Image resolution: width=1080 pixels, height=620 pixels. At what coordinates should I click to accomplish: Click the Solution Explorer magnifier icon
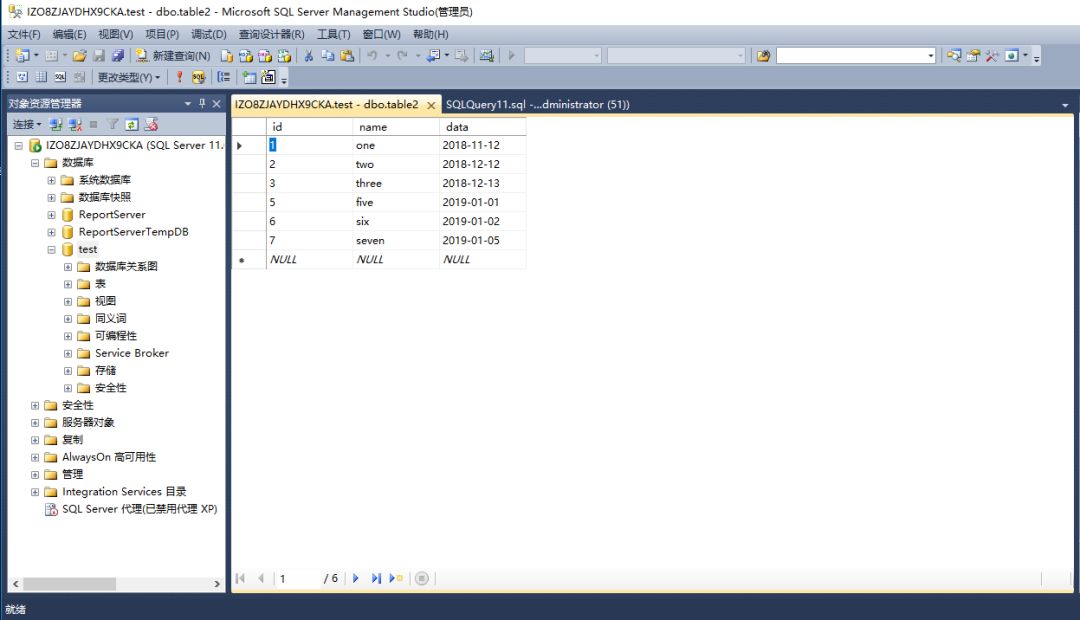click(x=953, y=56)
